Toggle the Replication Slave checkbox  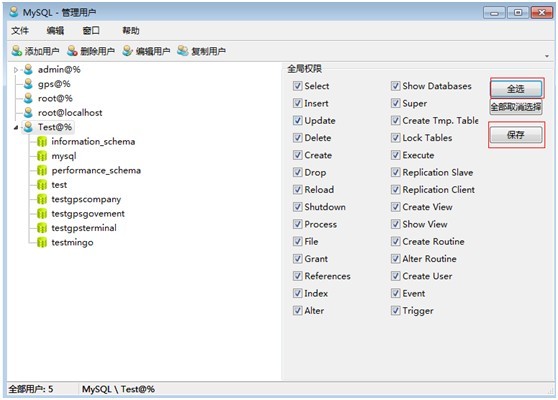(395, 172)
